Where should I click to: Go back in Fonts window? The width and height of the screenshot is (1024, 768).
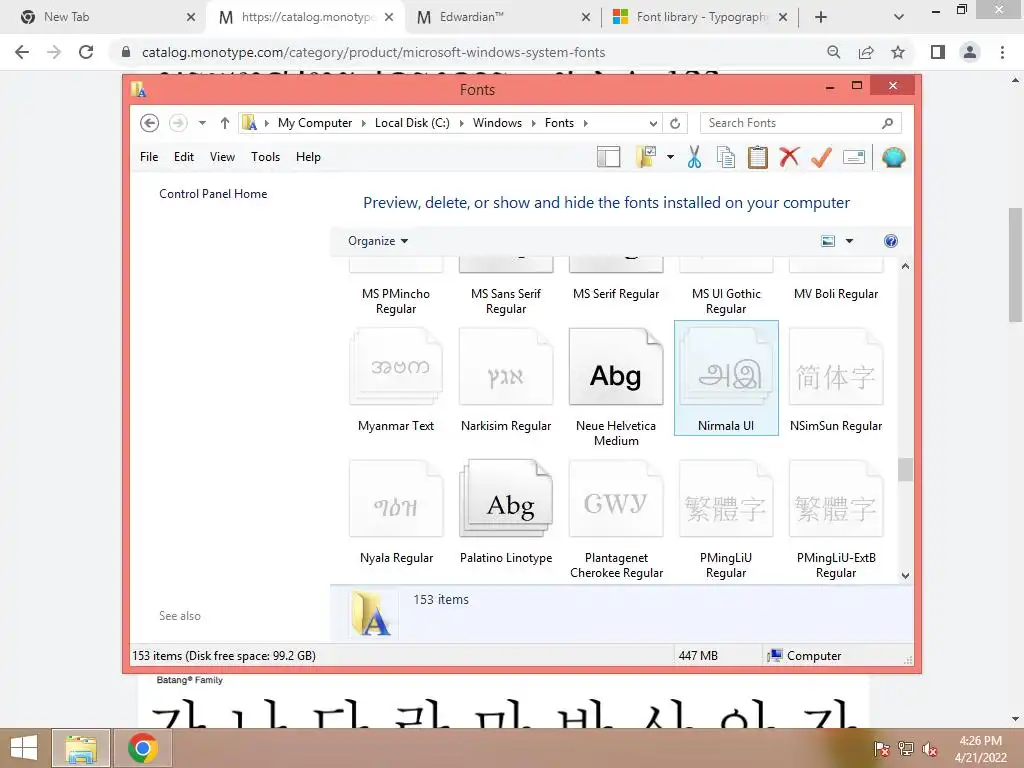point(150,123)
